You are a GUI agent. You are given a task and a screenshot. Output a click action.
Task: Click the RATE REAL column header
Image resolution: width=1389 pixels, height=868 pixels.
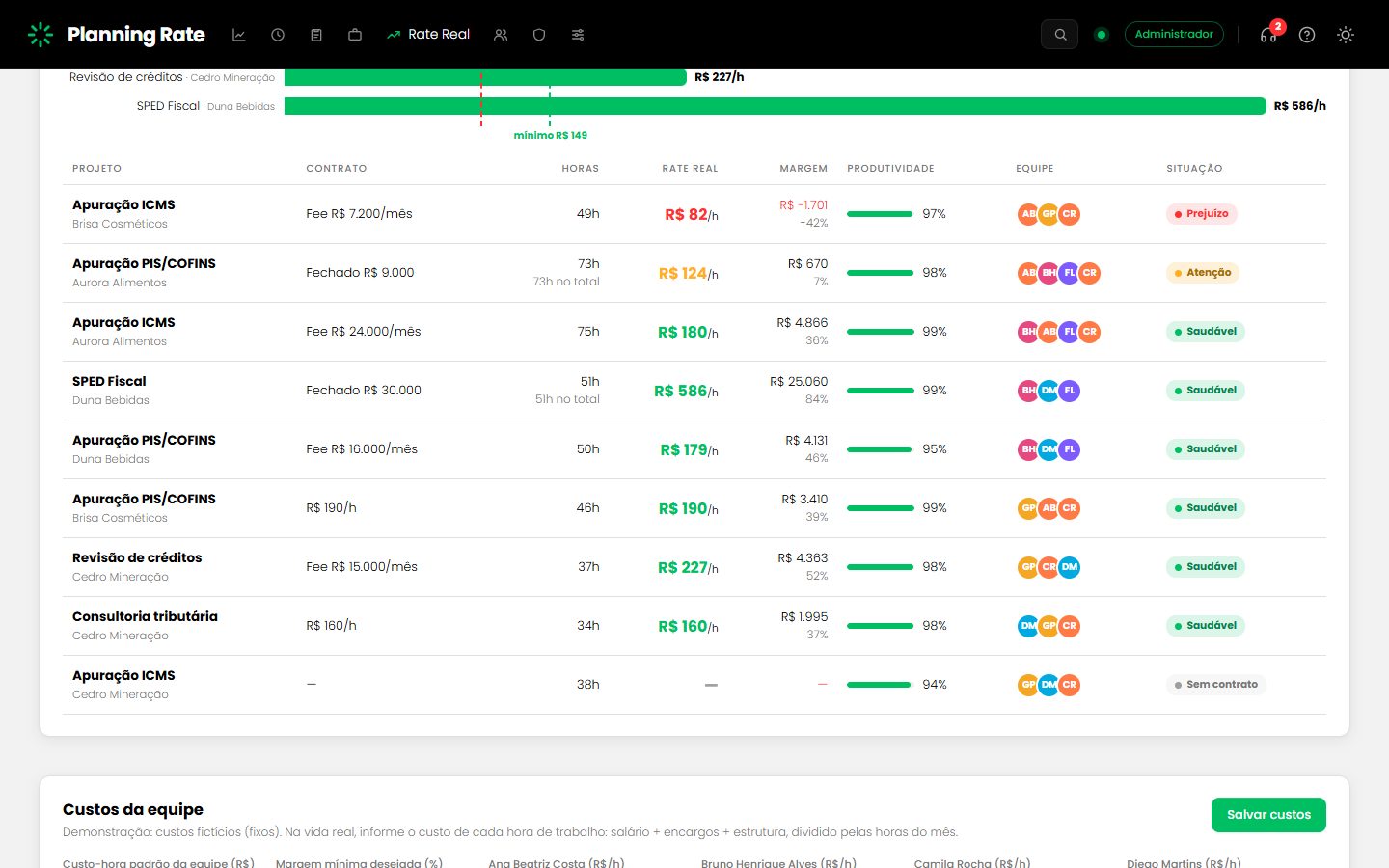[691, 169]
